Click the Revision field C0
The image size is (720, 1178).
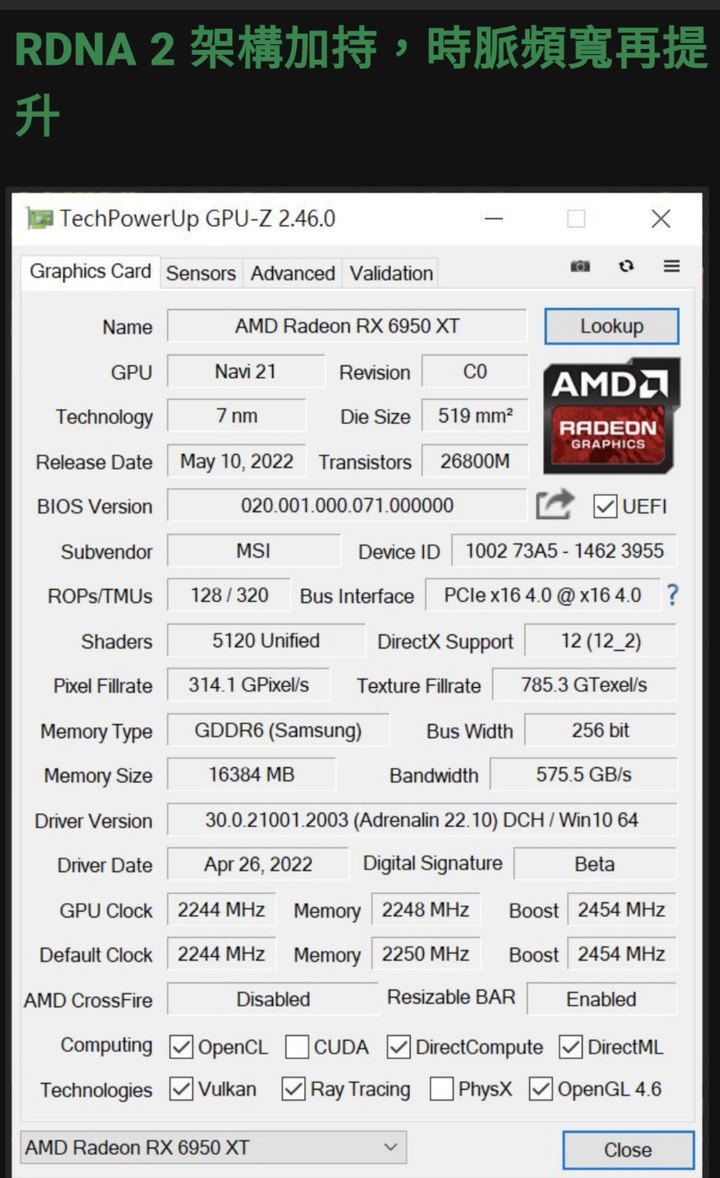click(x=475, y=371)
